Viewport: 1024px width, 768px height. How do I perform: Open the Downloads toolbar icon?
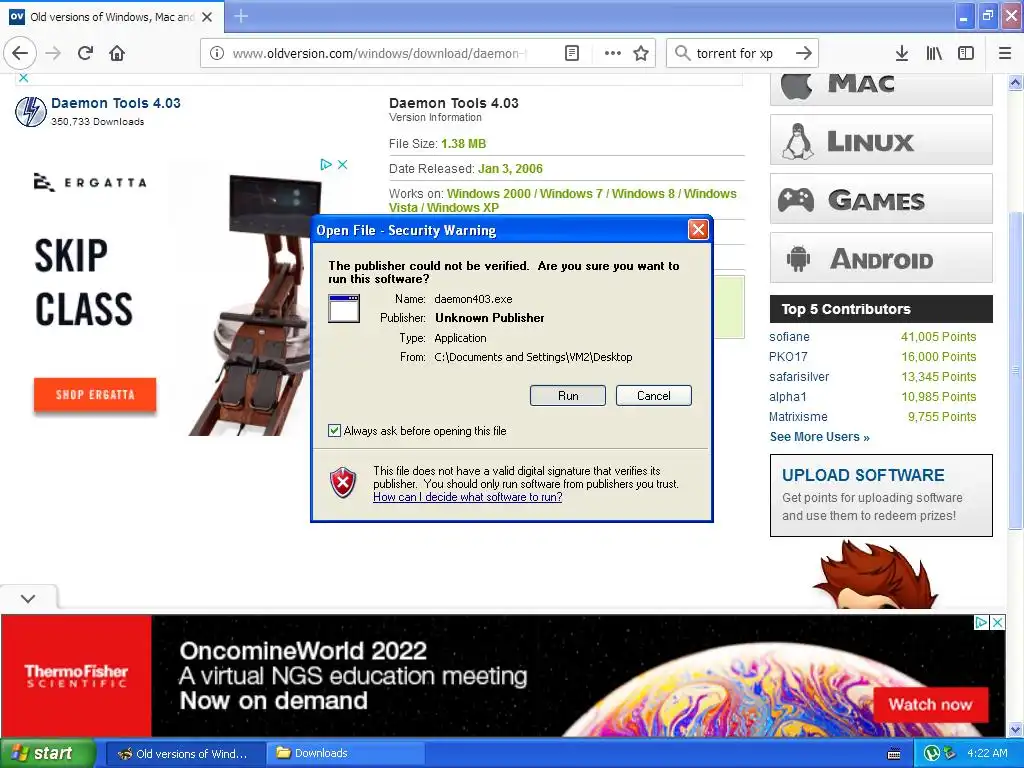[902, 53]
